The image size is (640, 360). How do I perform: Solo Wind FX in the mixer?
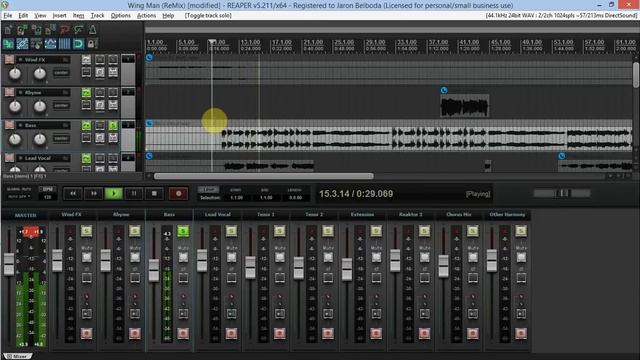coord(87,231)
